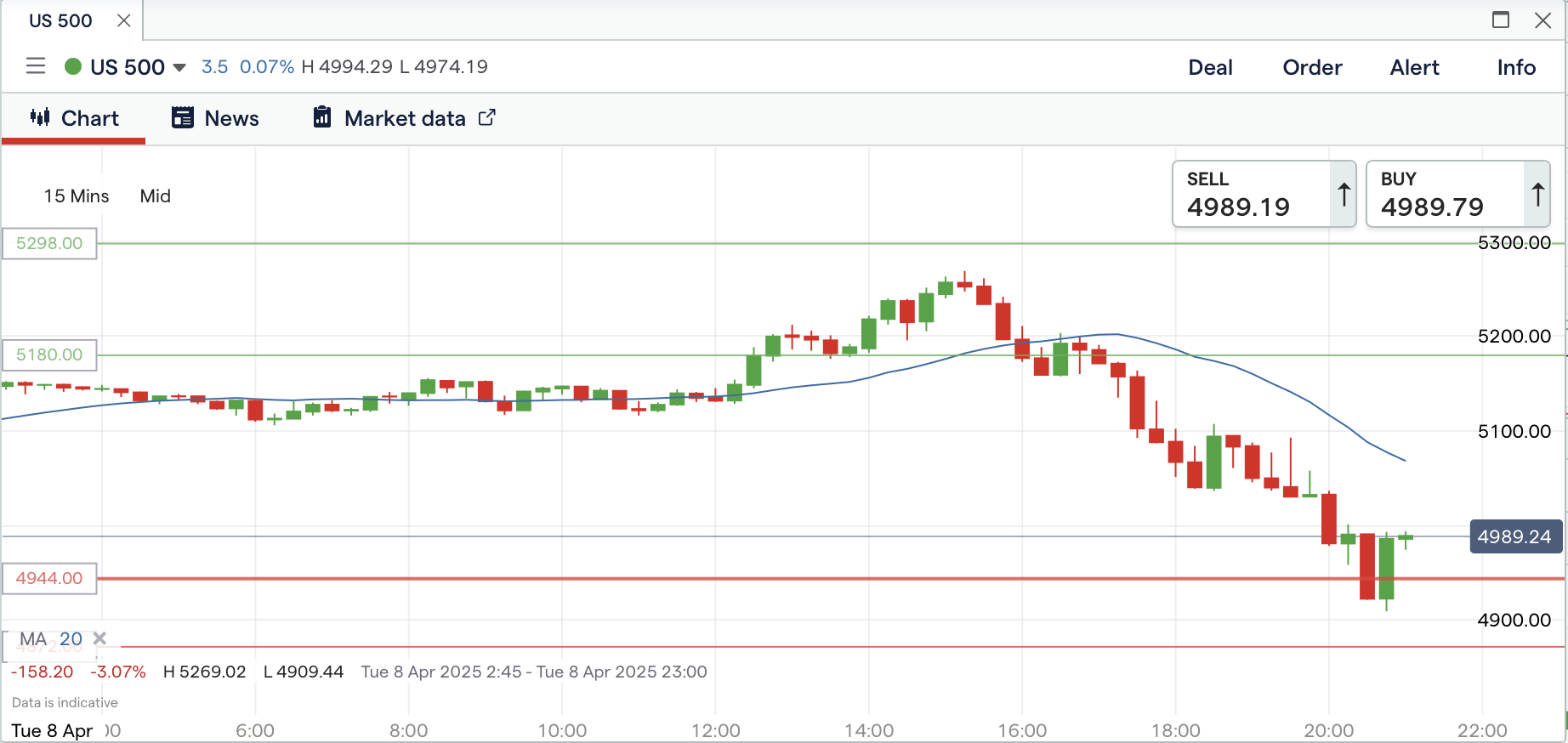Screen dimensions: 1568x743
Task: Open the Market data tab
Action: click(x=405, y=118)
